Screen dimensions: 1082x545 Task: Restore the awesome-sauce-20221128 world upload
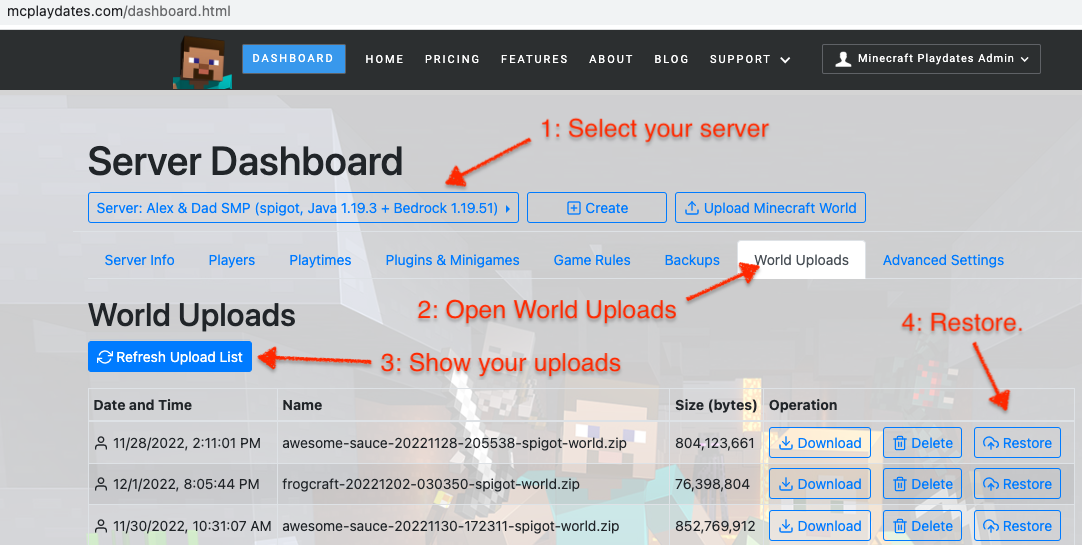tap(1017, 443)
